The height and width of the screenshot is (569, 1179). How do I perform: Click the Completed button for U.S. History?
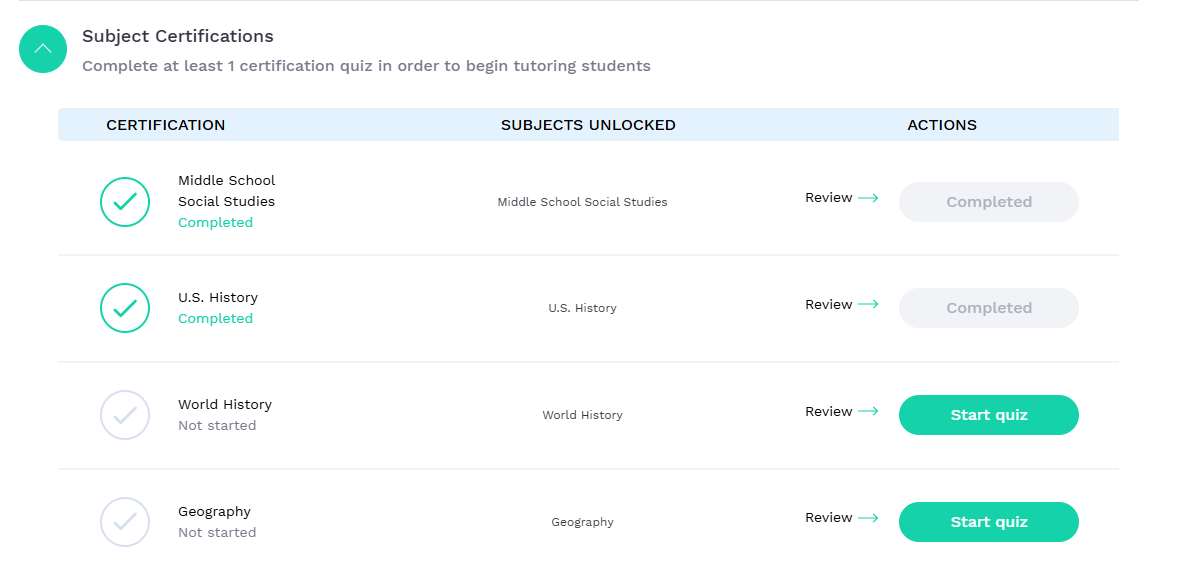[x=988, y=308]
